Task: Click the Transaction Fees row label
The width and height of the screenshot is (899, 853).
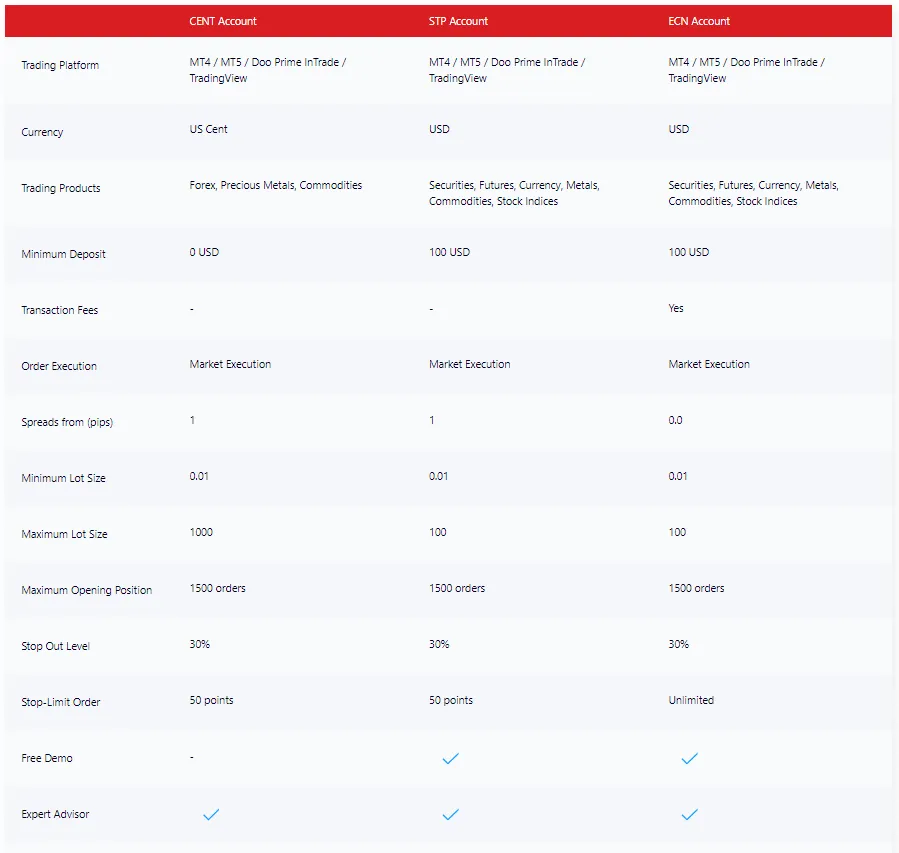Action: 59,310
